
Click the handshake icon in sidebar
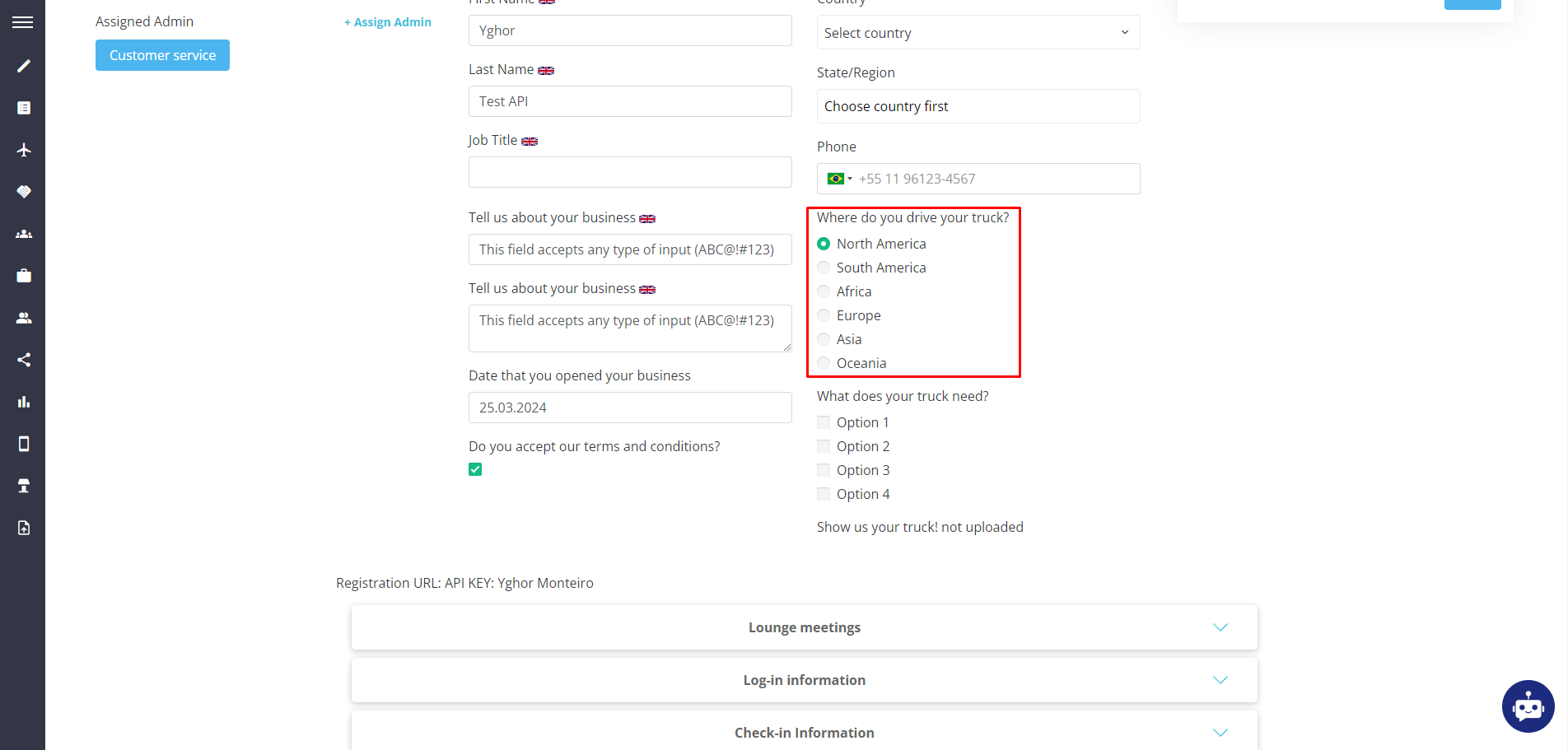point(24,192)
